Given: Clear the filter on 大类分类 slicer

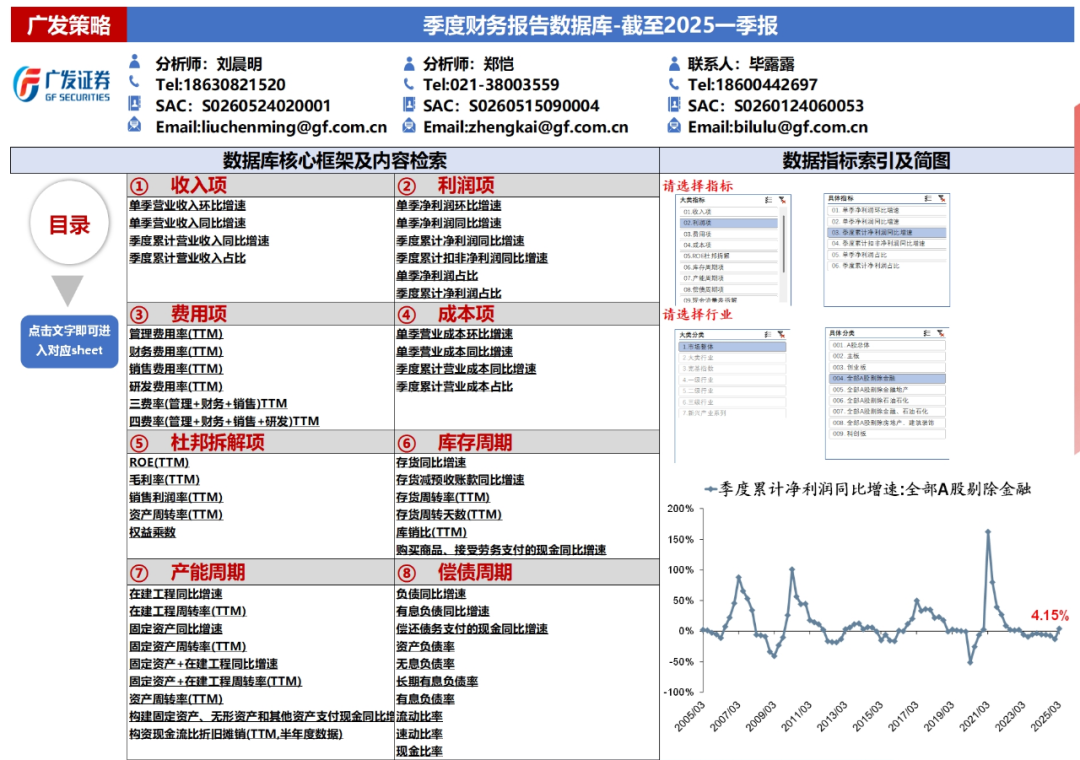Looking at the screenshot, I should coord(782,334).
